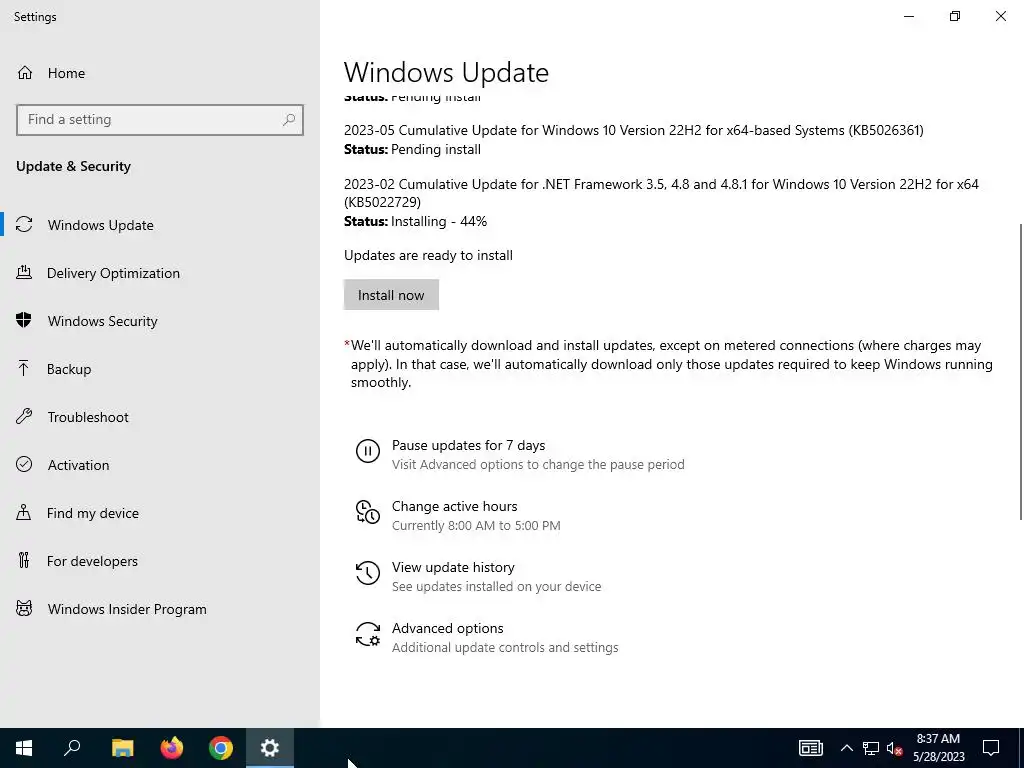Launch File Explorer from the taskbar

point(122,748)
